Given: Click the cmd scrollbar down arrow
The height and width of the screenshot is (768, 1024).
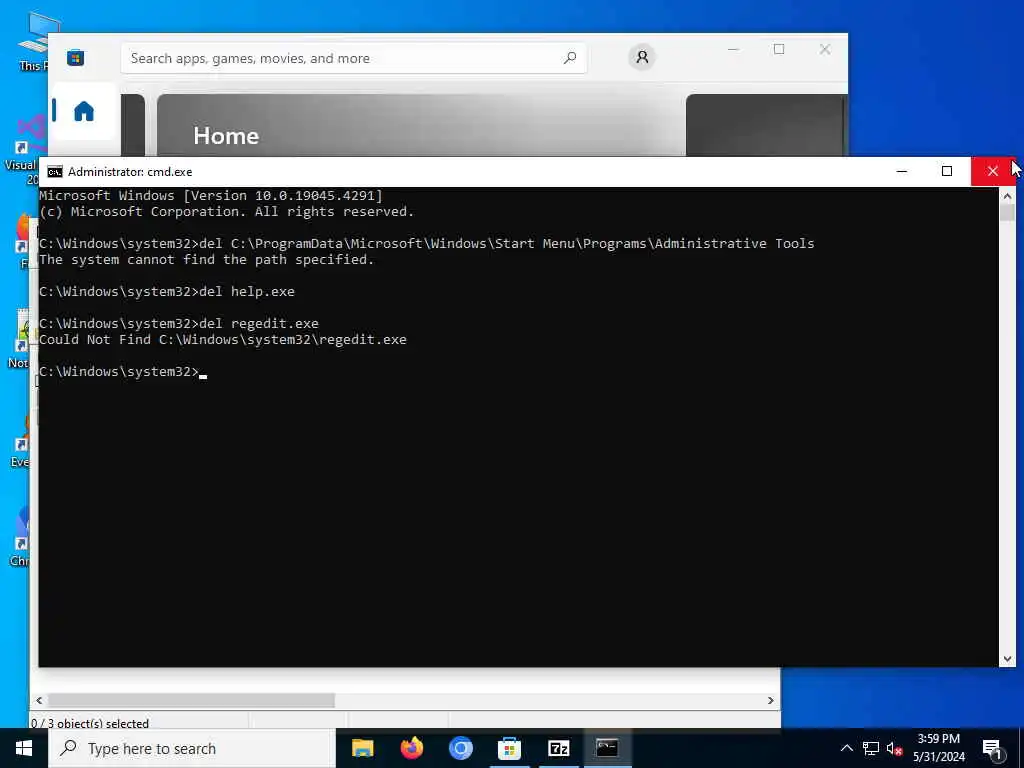Looking at the screenshot, I should coord(1007,659).
